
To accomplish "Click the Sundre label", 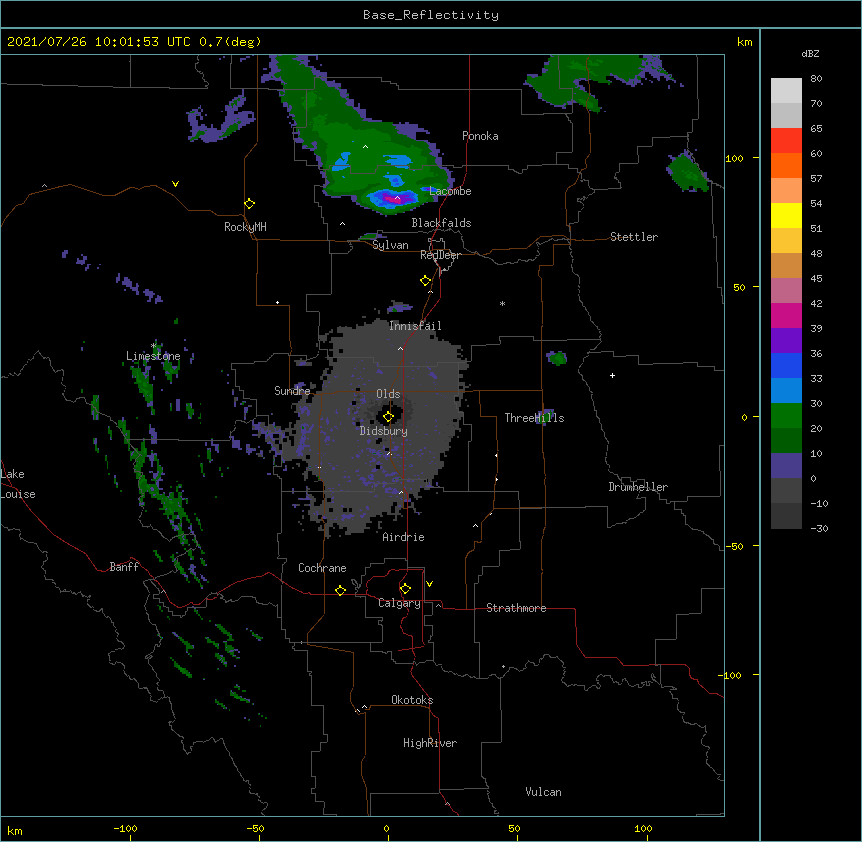I will point(292,391).
